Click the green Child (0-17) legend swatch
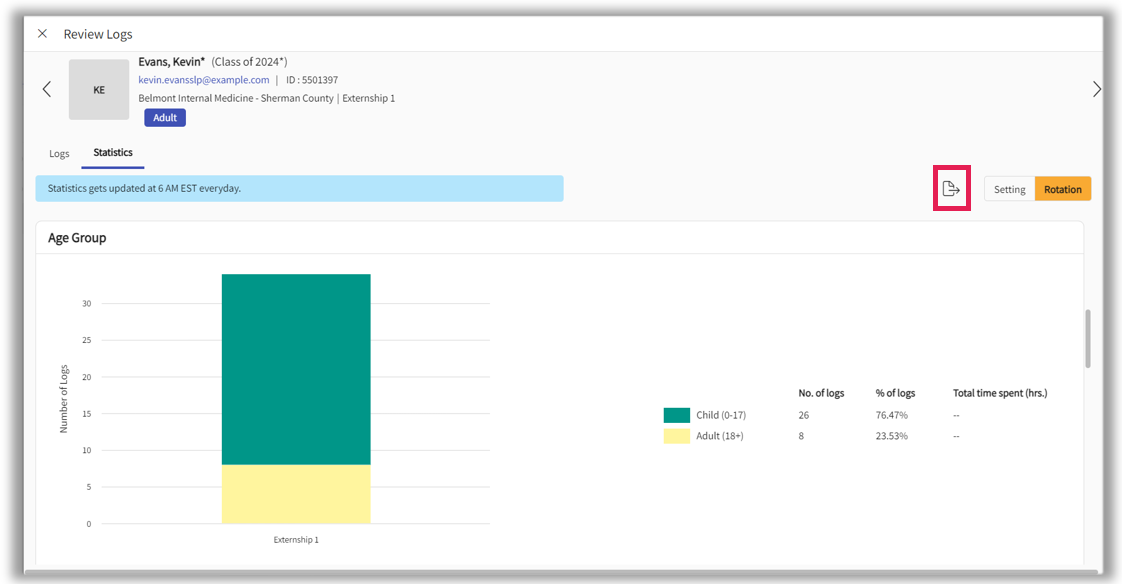 point(676,415)
